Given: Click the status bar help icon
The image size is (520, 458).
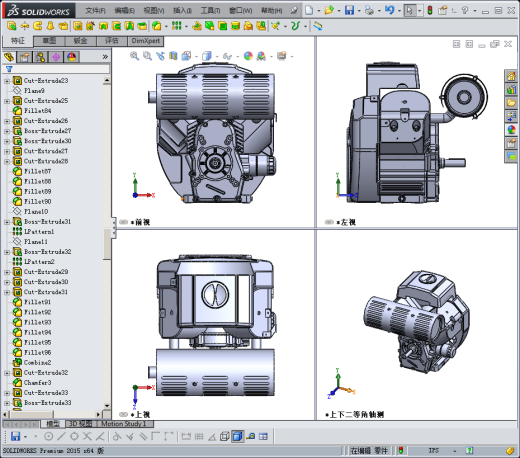Looking at the screenshot, I should [x=469, y=451].
